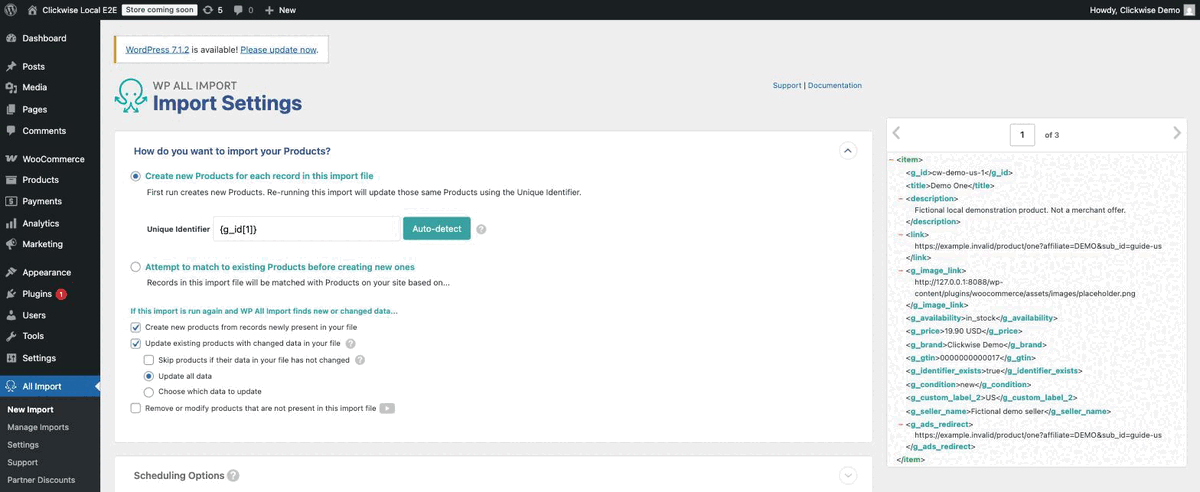Open the WordPress logo menu

11,10
